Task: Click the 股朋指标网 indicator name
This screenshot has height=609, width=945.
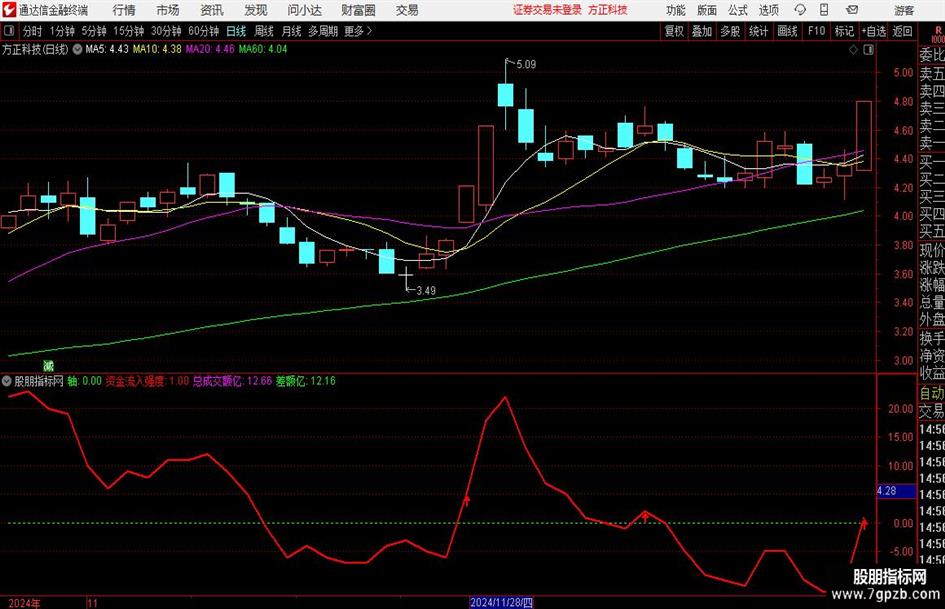Action: point(39,381)
